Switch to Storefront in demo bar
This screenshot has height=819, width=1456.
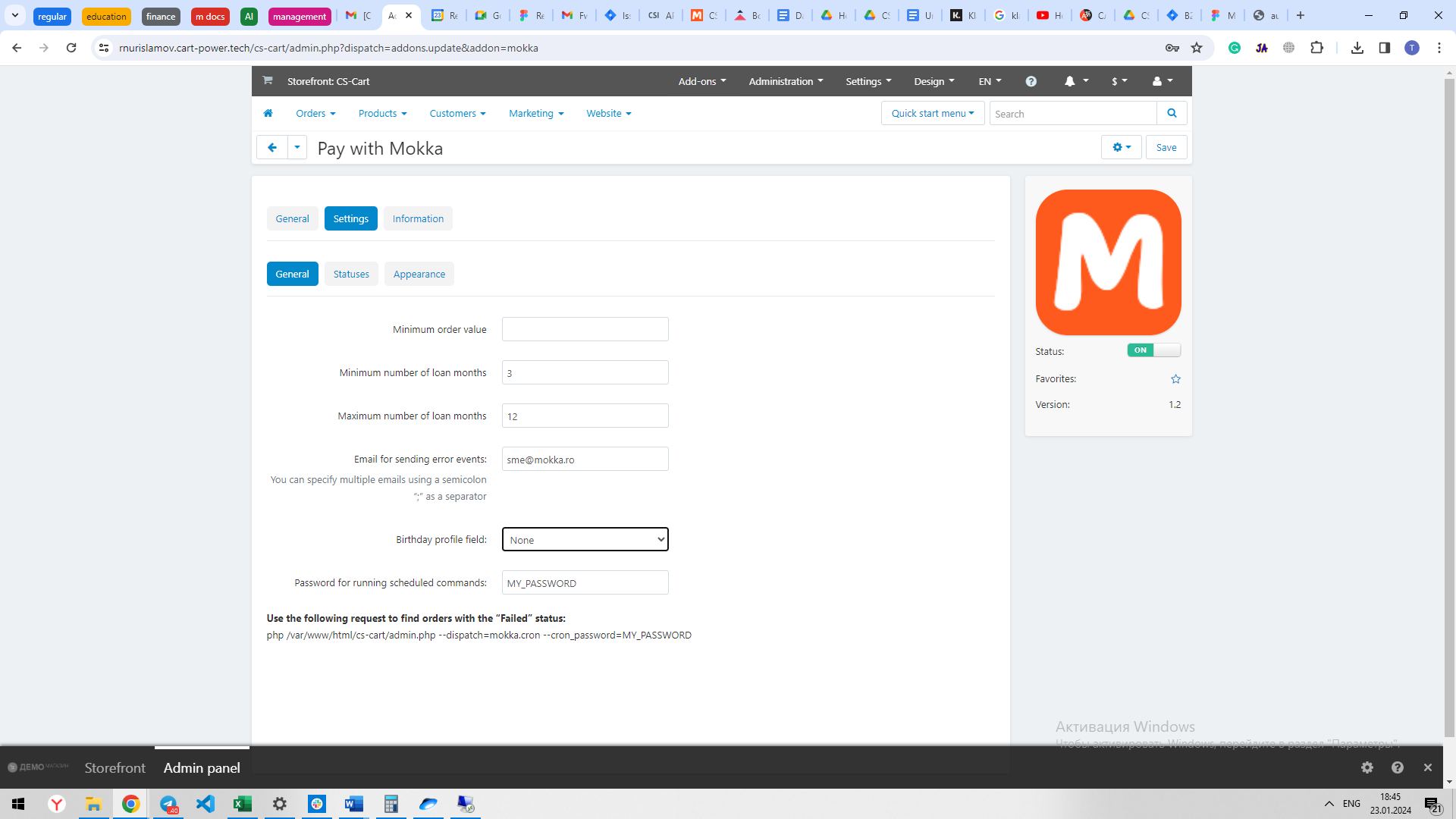[x=115, y=767]
